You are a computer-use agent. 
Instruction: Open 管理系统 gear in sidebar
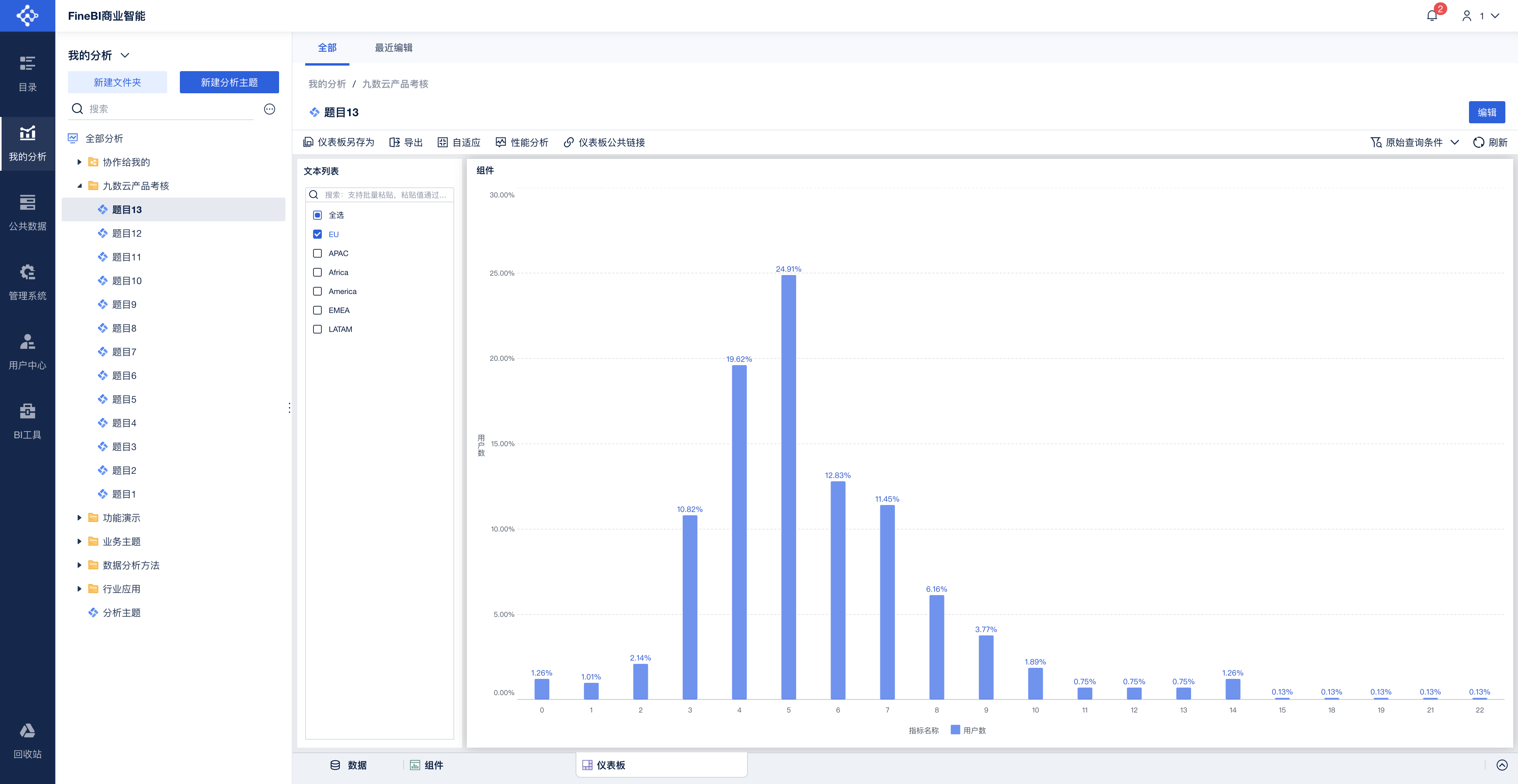click(x=27, y=282)
